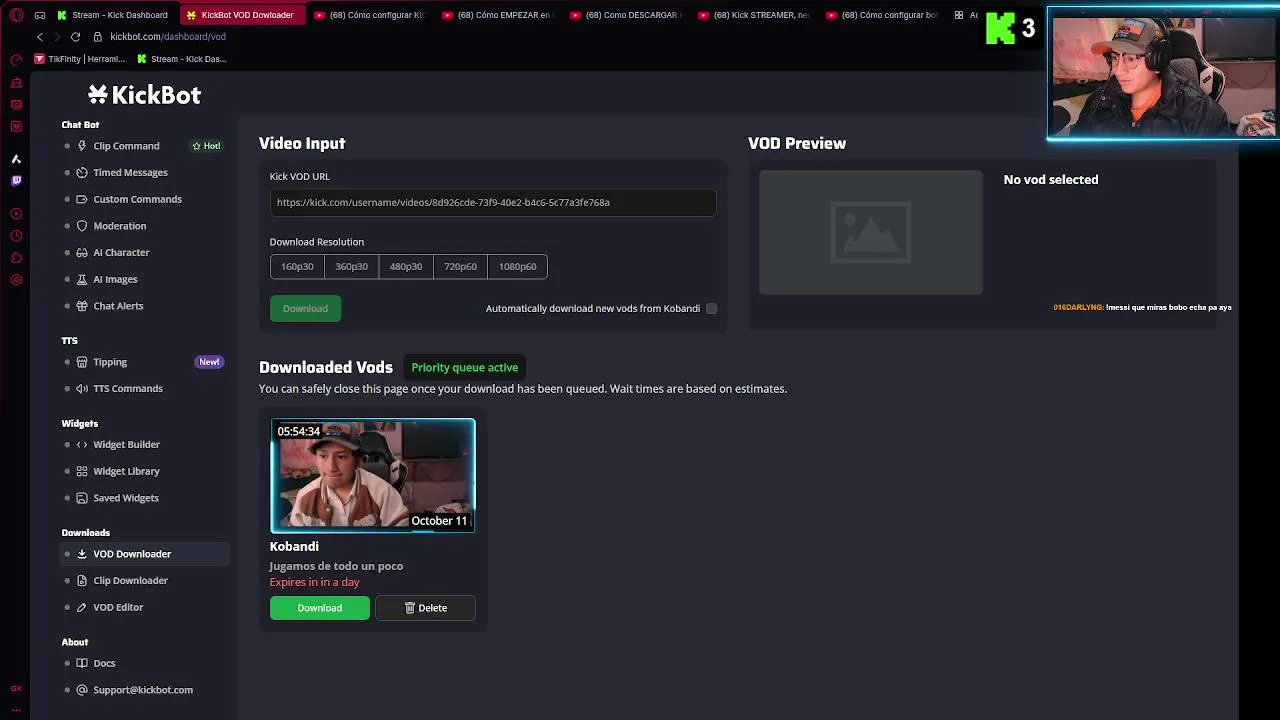
Task: Open the Cómo EMPEZAR en YouTube tab
Action: [497, 15]
